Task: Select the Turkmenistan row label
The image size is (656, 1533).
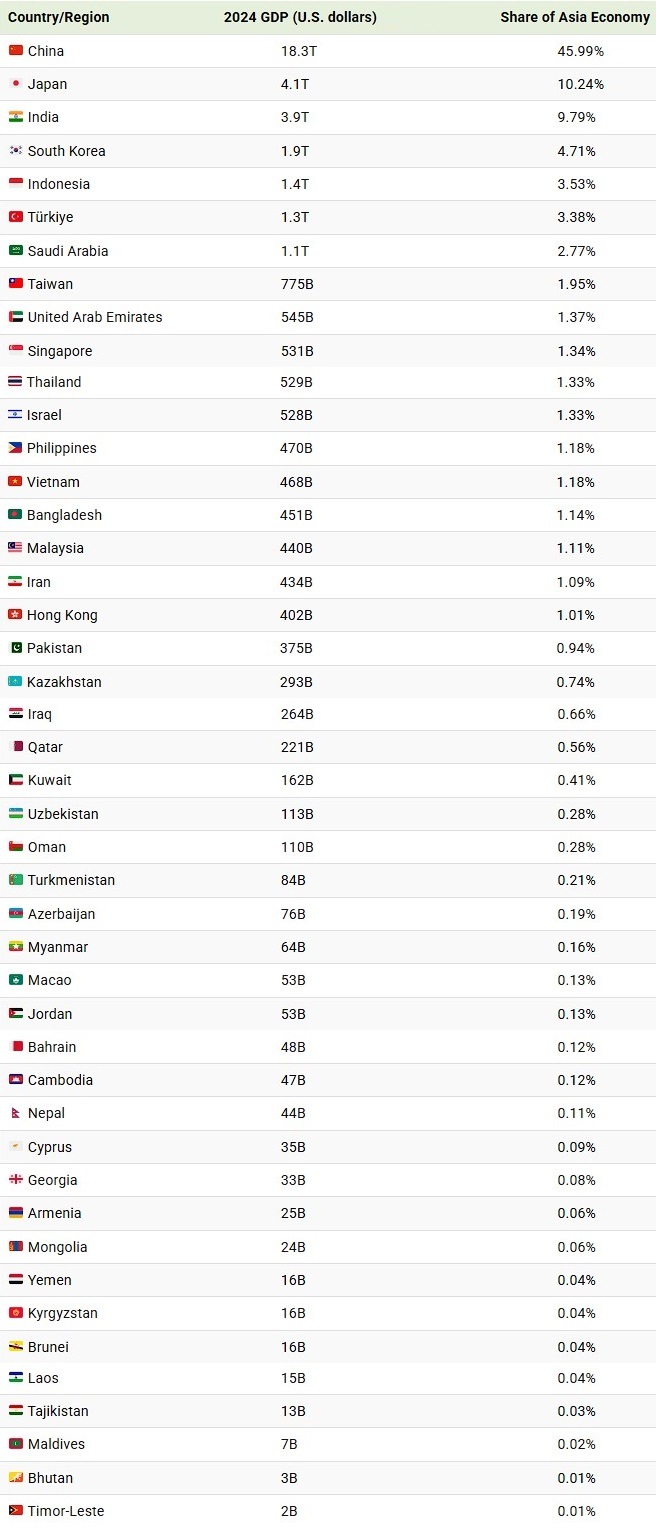Action: click(71, 880)
